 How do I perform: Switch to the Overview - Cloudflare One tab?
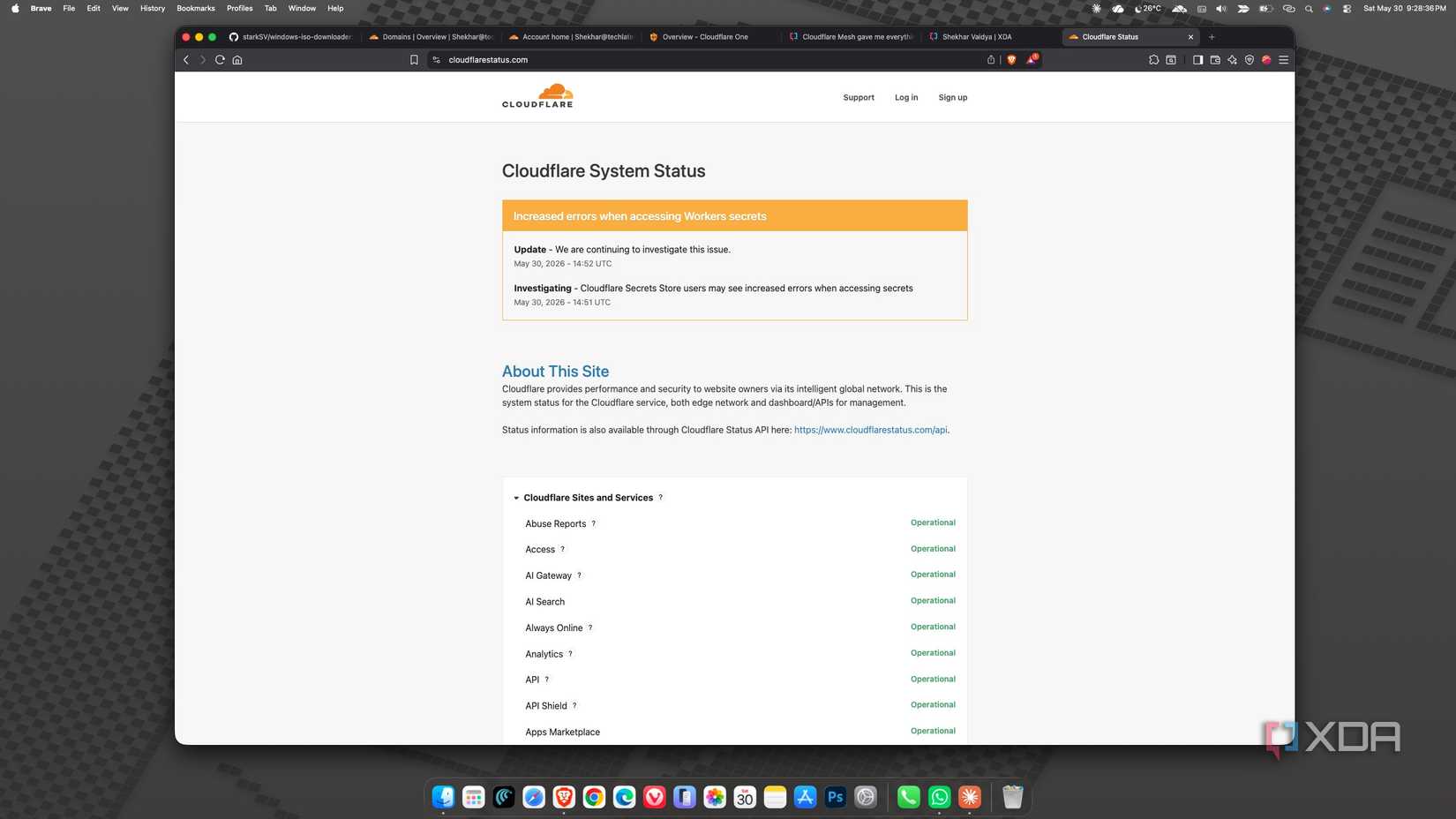[x=710, y=37]
